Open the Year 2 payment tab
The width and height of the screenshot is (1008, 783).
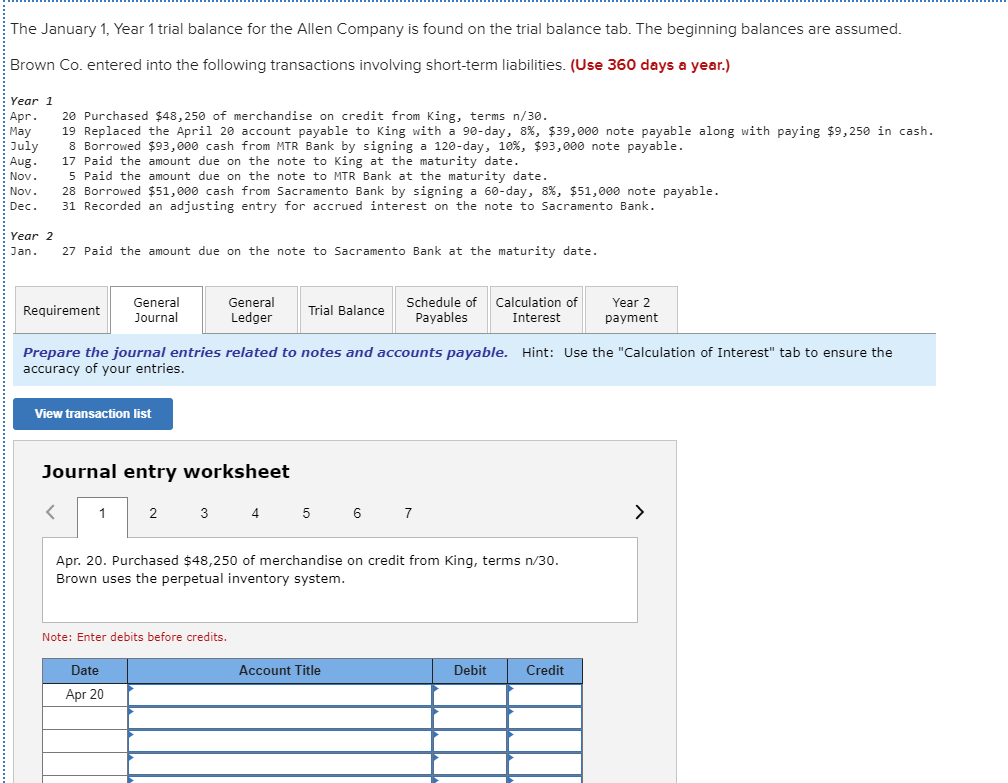[631, 310]
